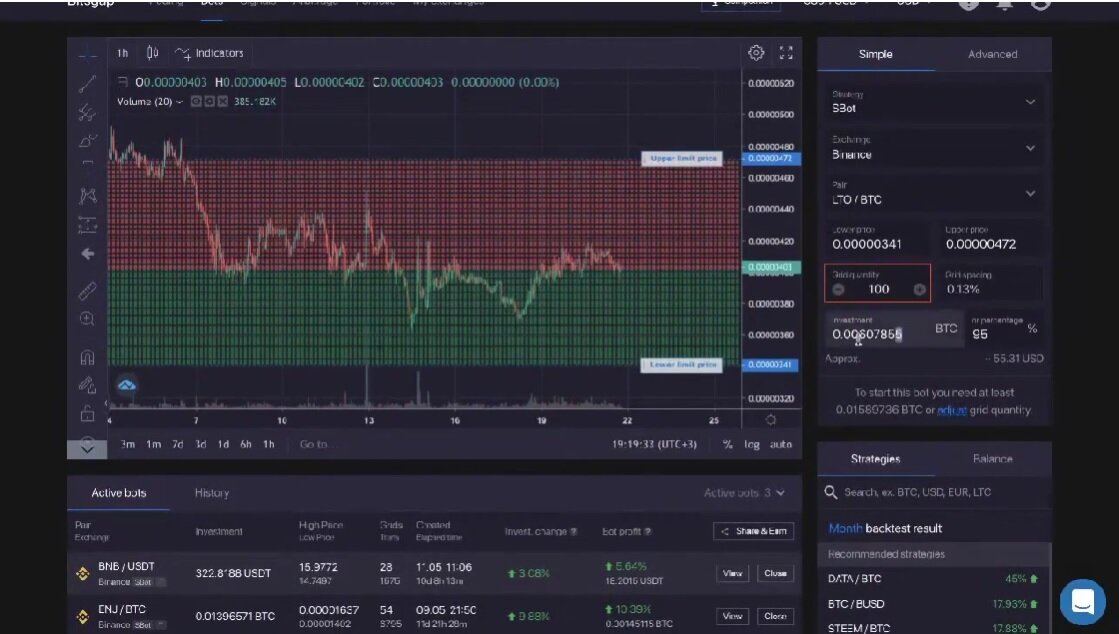This screenshot has height=634, width=1119.
Task: Click the back arrow on drawing toolbar
Action: coord(88,253)
